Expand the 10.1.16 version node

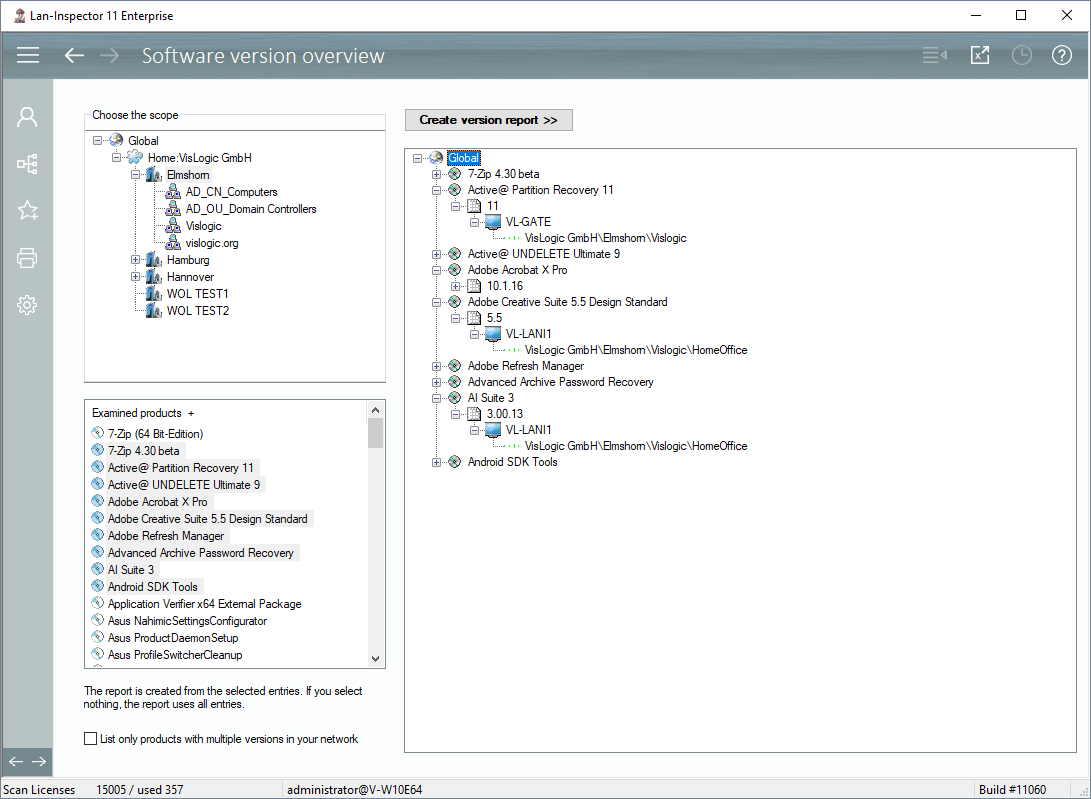click(456, 286)
